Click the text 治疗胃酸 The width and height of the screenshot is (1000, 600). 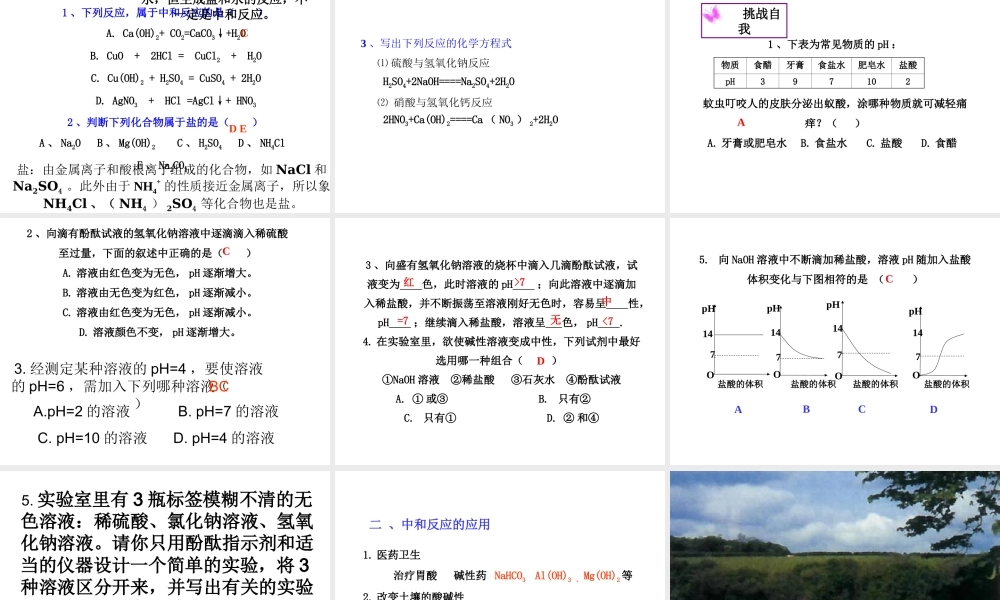[x=415, y=576]
